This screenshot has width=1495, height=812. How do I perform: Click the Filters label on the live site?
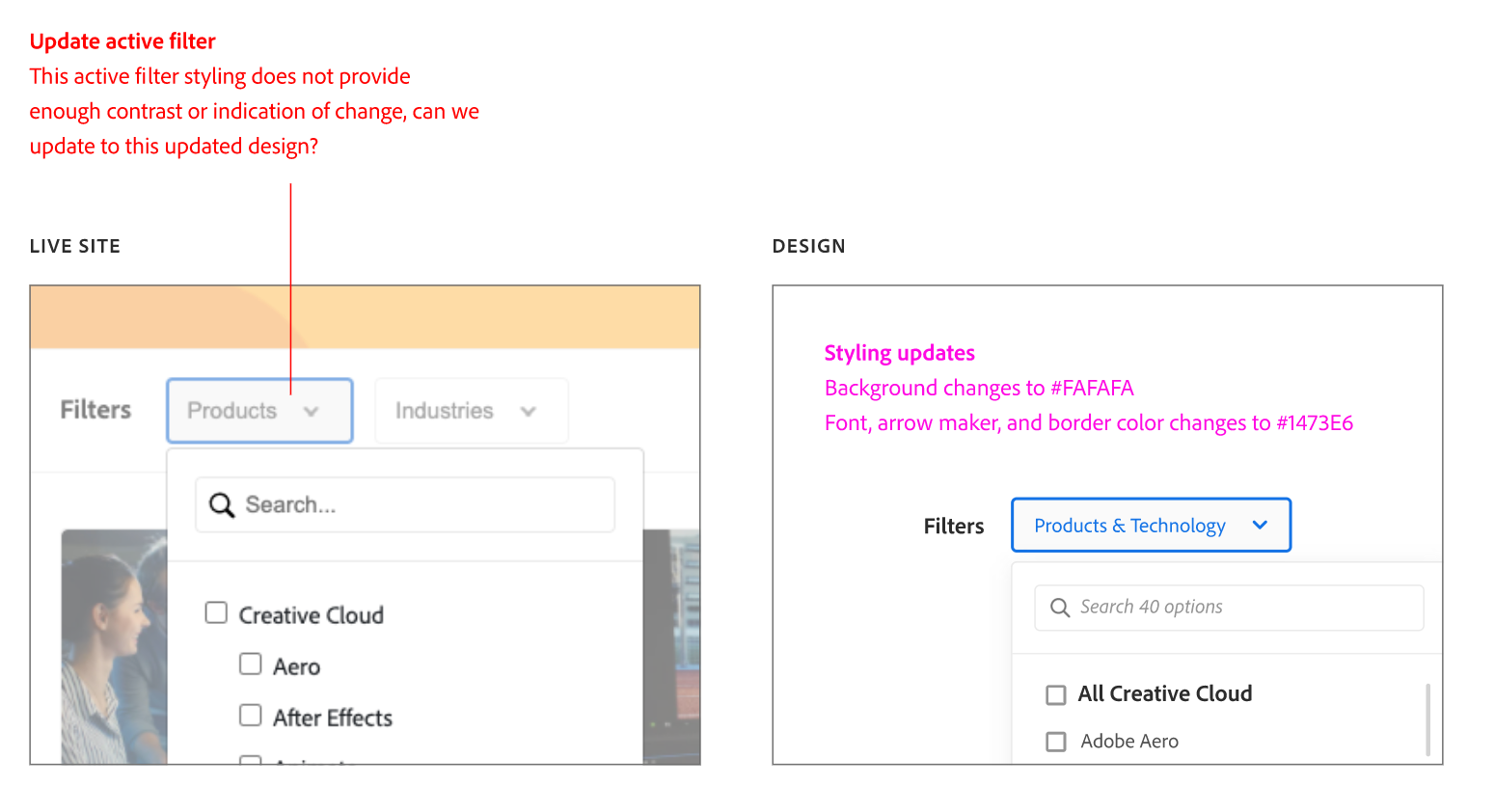click(95, 410)
